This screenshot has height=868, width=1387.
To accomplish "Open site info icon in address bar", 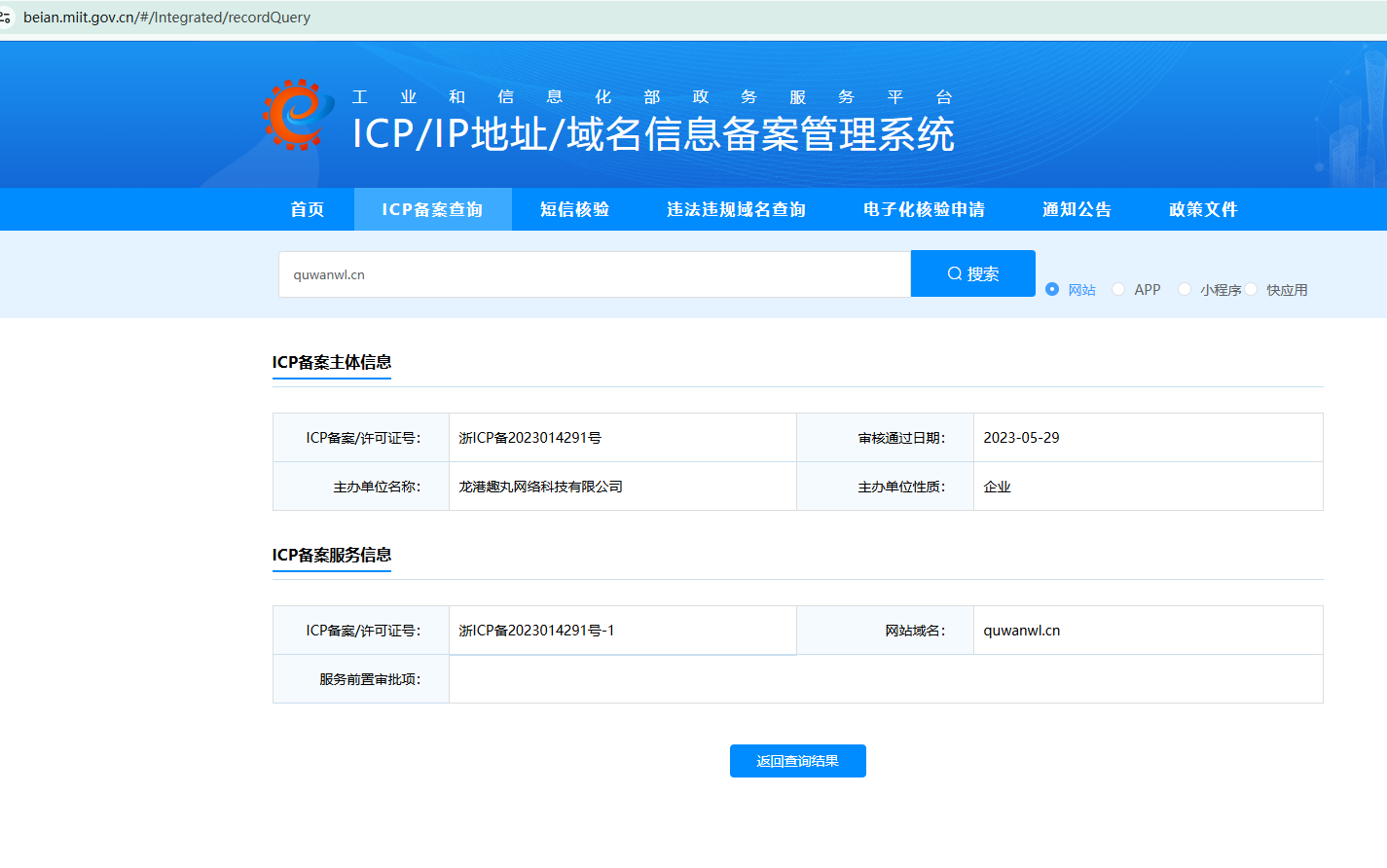I will (5, 18).
